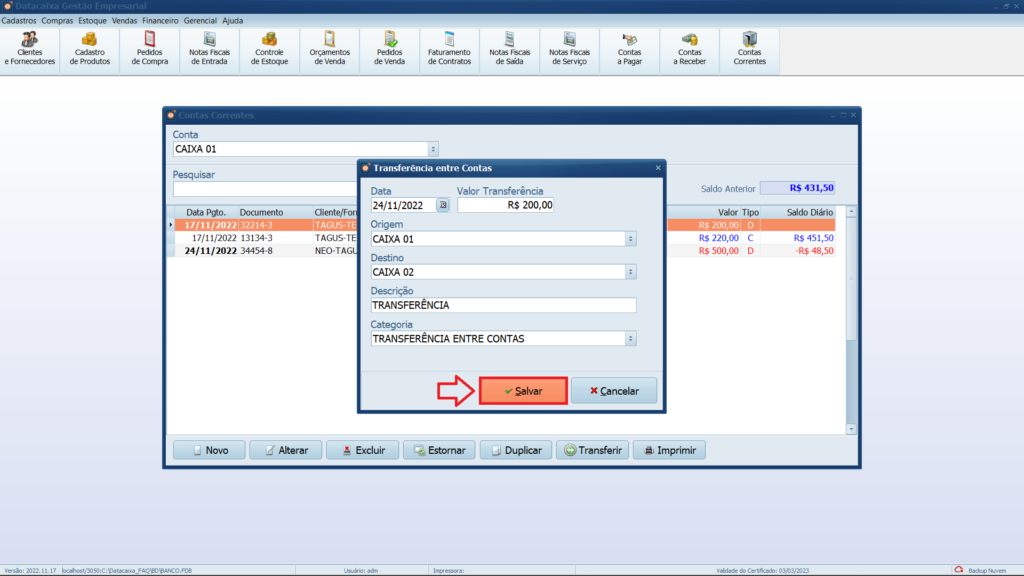The image size is (1024, 576).
Task: Click the Valor Transferência field
Action: pos(505,205)
